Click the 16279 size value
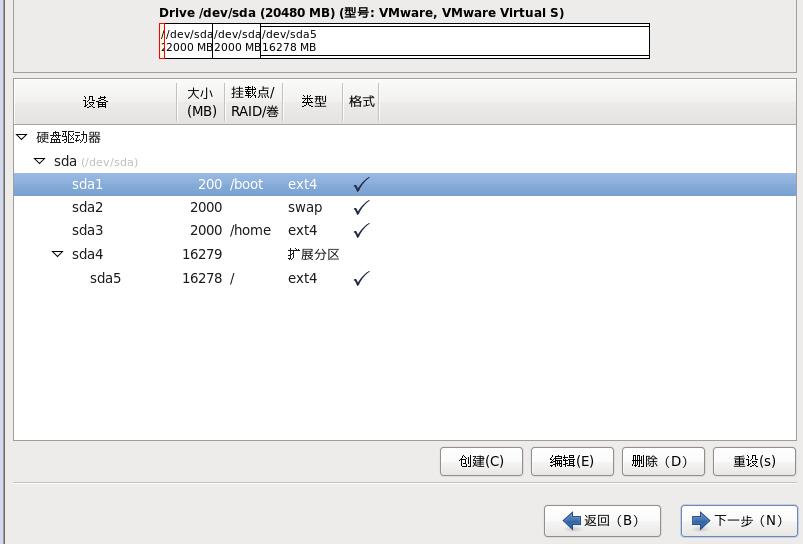Screen dimensions: 803x544 202,254
